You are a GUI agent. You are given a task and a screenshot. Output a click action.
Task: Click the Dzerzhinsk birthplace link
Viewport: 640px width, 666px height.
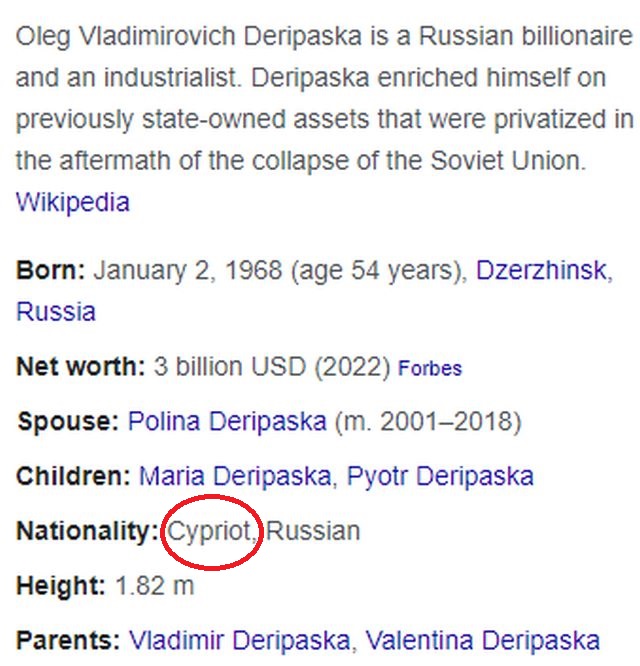pos(540,270)
